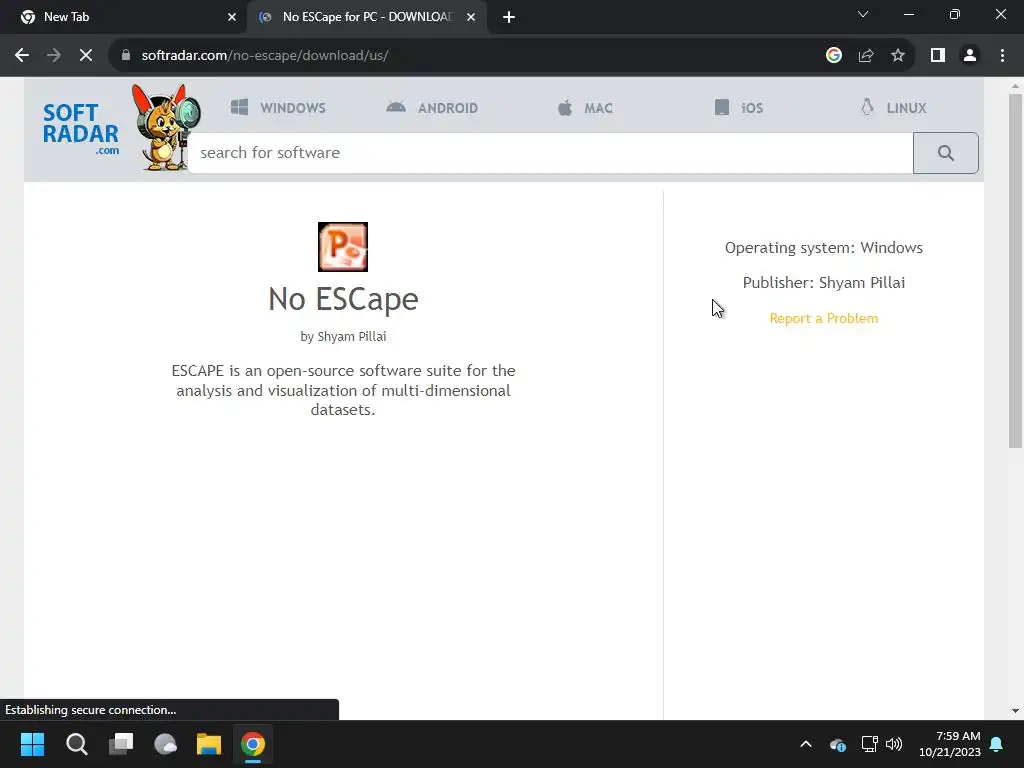Image resolution: width=1024 pixels, height=768 pixels.
Task: Switch to the New Tab tab
Action: [123, 17]
